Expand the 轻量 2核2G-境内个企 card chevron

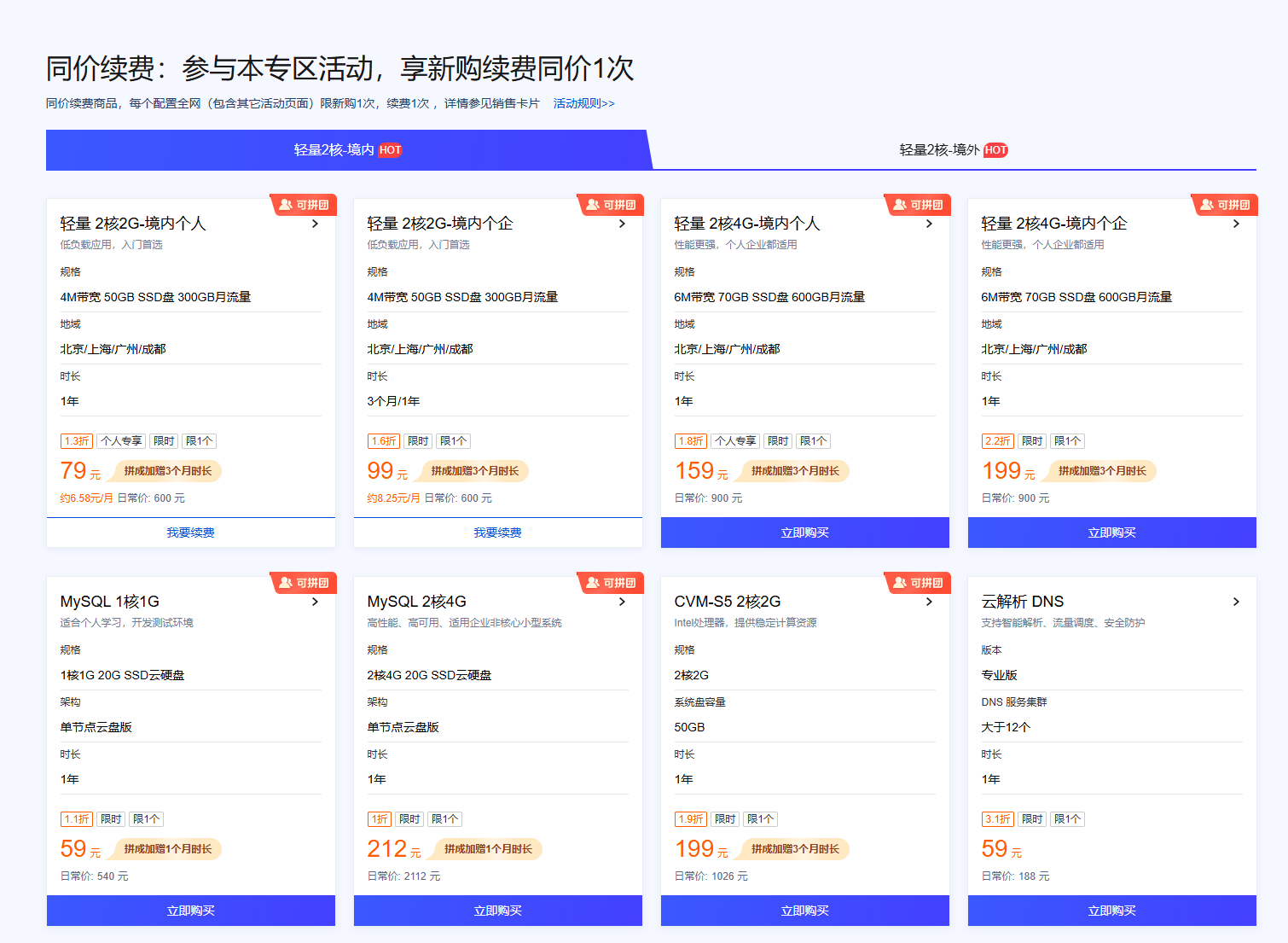622,224
